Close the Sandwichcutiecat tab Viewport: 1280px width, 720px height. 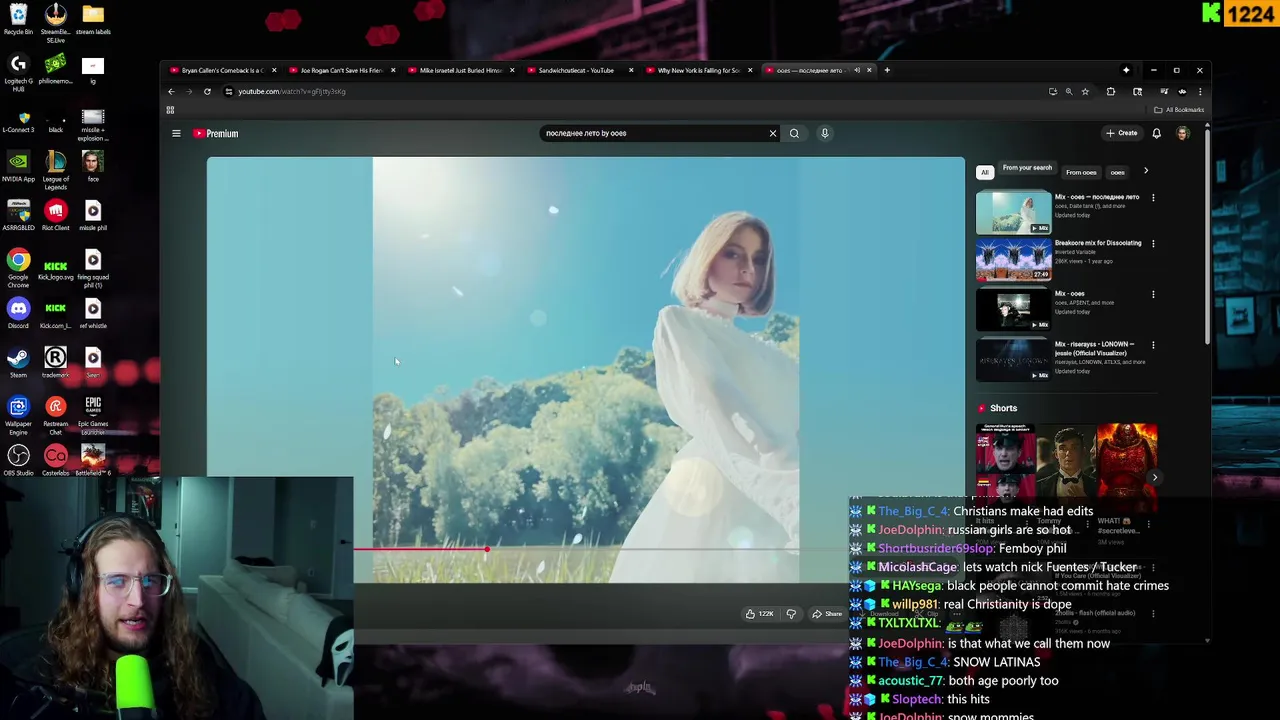630,70
